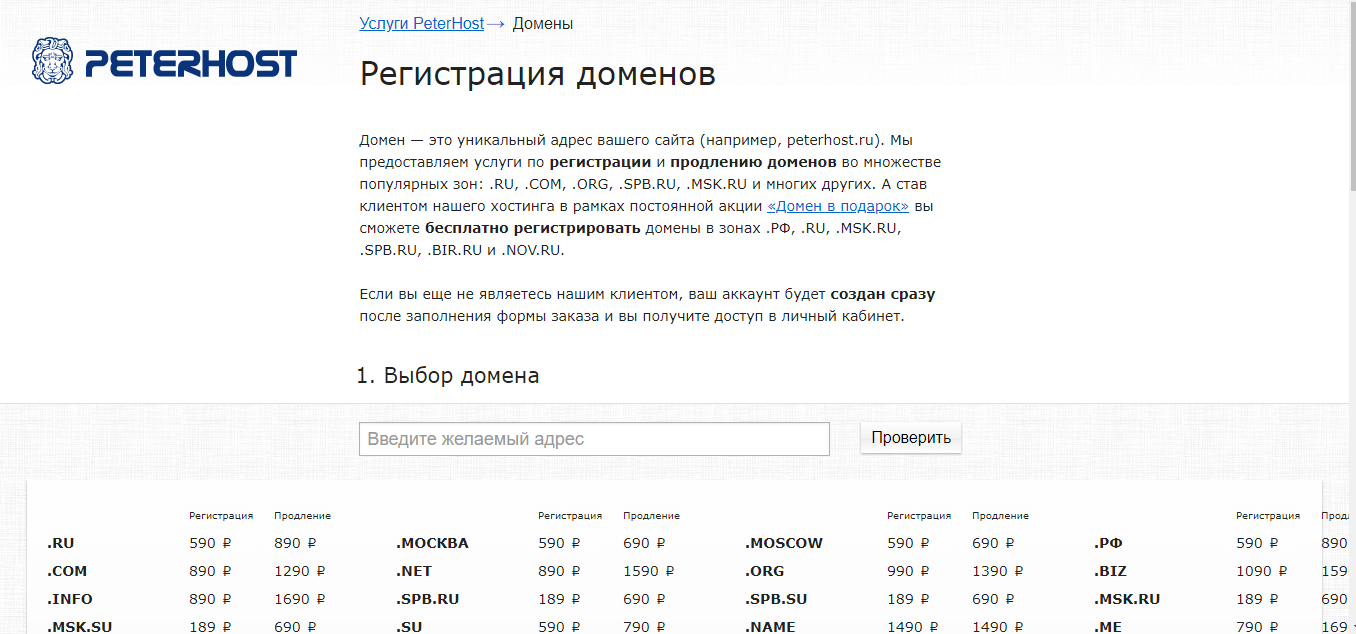Screen dimensions: 1356x634
Task: Click the Домены breadcrumb text
Action: (x=543, y=23)
